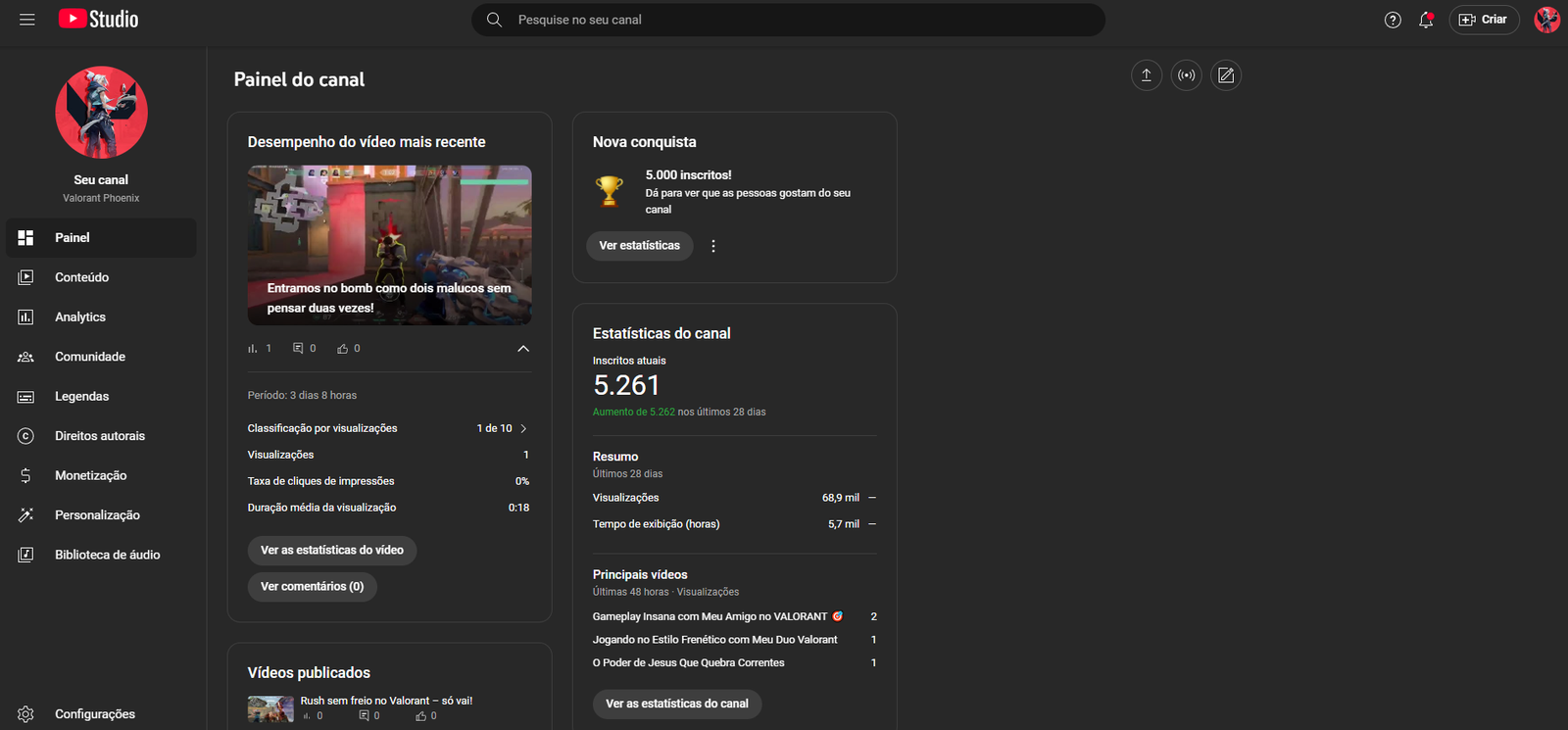Click Ver as estatísticas do canal
The width and height of the screenshot is (1568, 730).
tap(677, 705)
